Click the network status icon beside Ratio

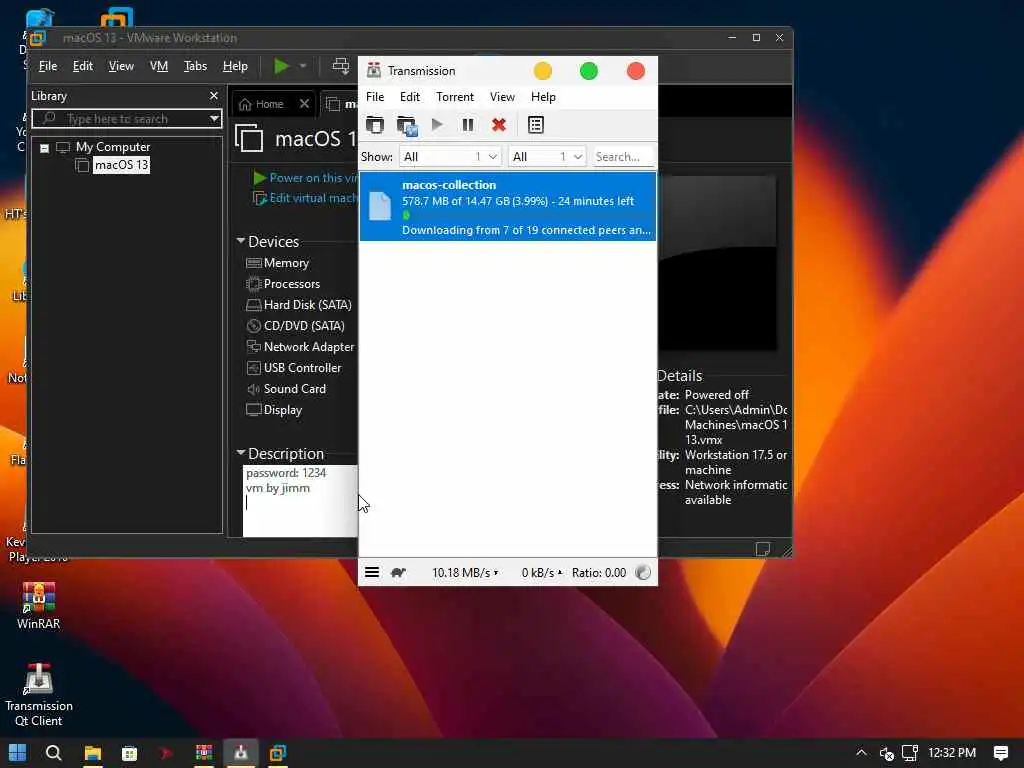pyautogui.click(x=643, y=573)
